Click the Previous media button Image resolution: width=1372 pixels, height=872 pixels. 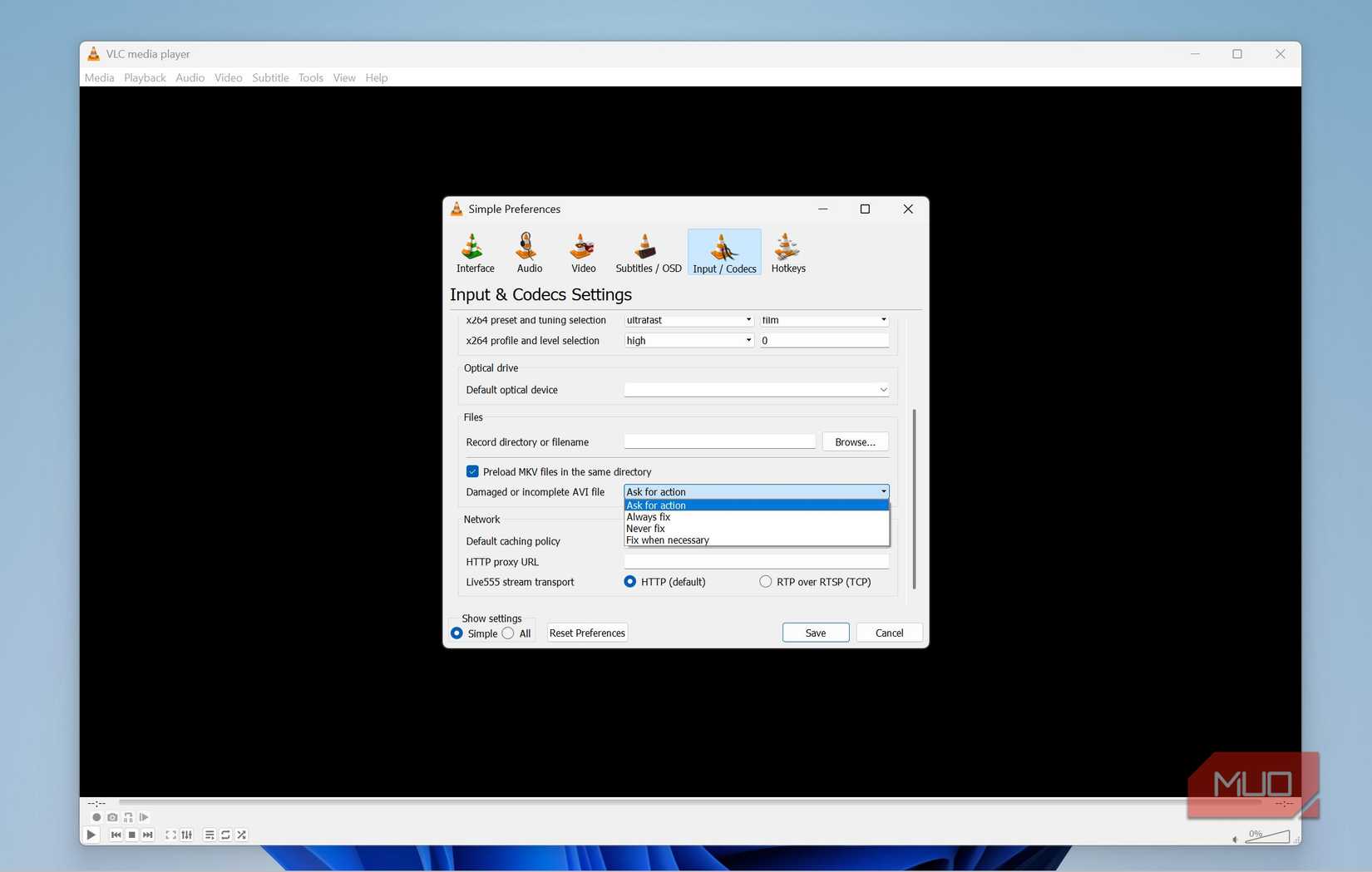click(x=116, y=835)
